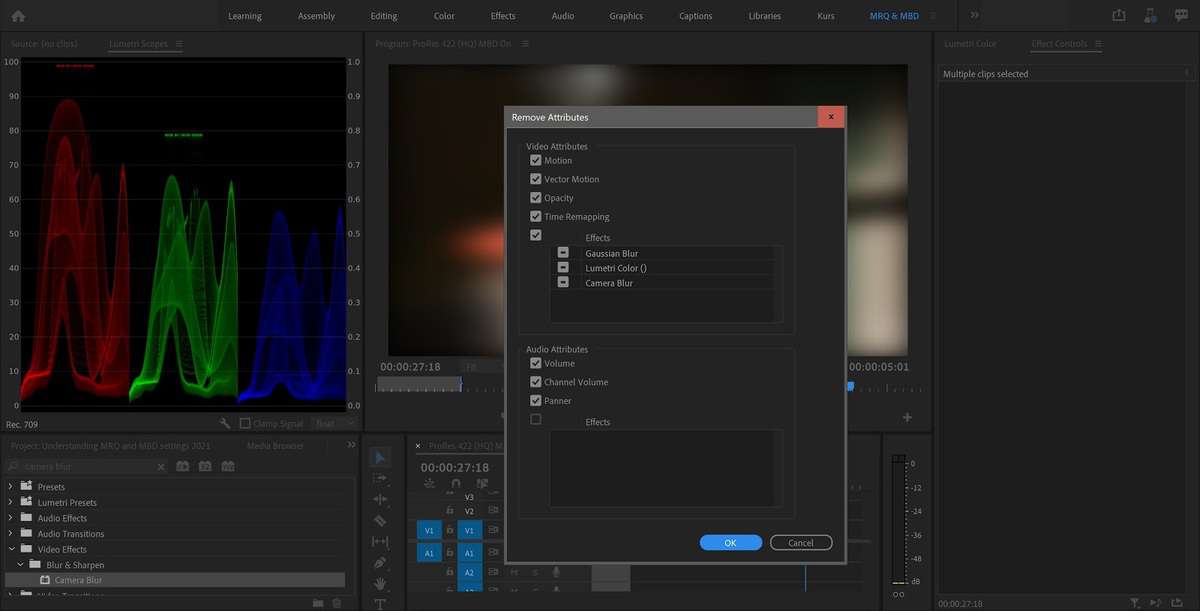Select the Type tool at the bottom of the toolbar
The width and height of the screenshot is (1200, 611).
tap(380, 602)
